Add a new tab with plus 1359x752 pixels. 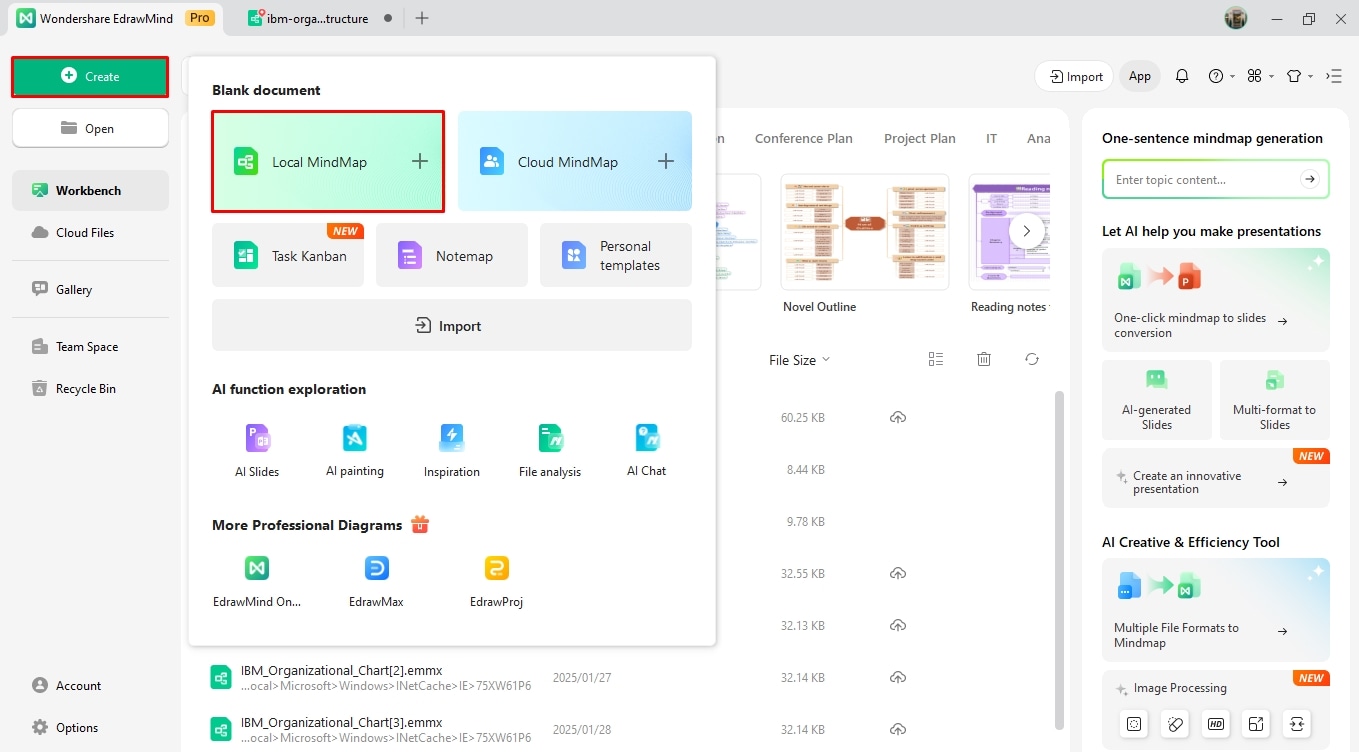click(x=422, y=18)
